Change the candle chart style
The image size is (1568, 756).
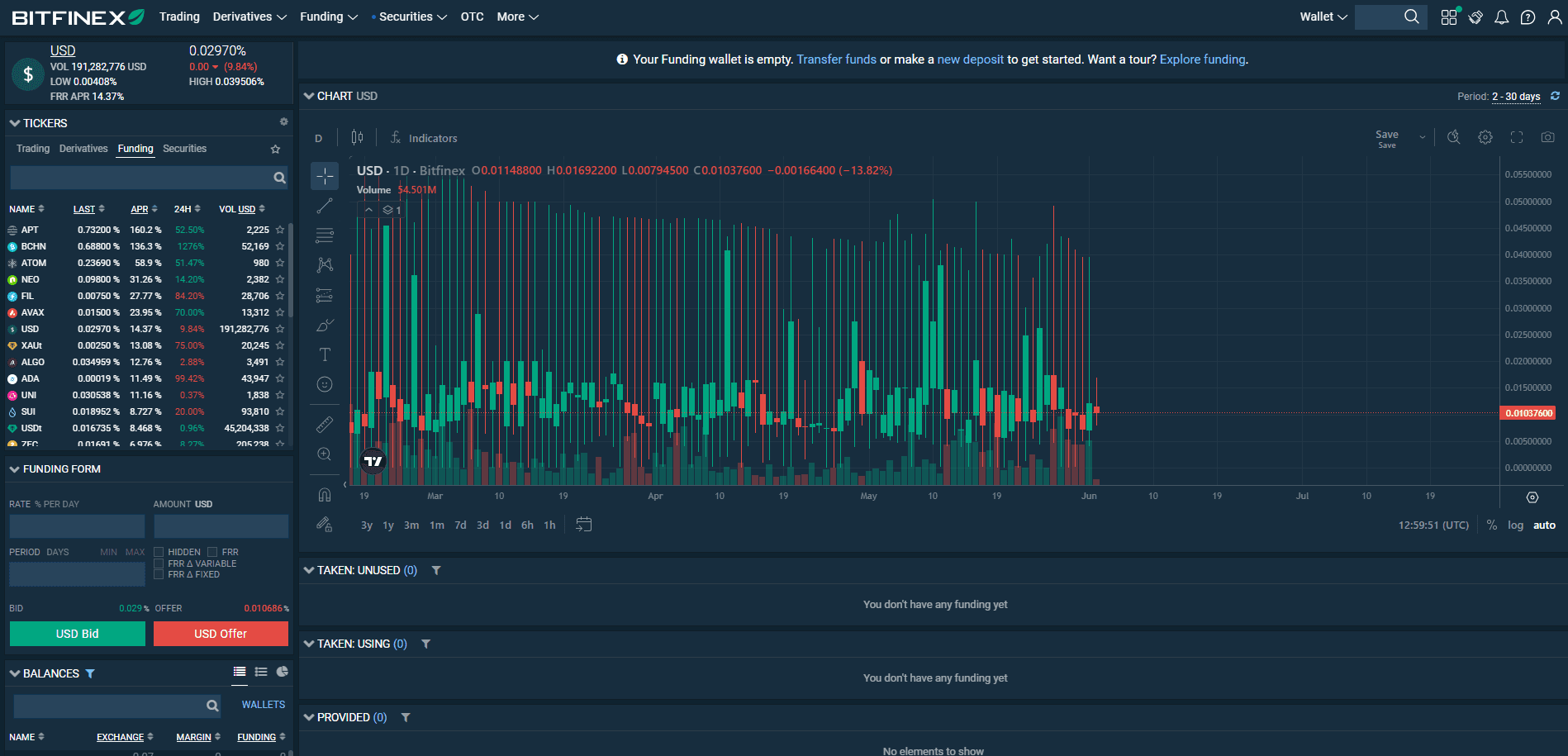(x=357, y=137)
